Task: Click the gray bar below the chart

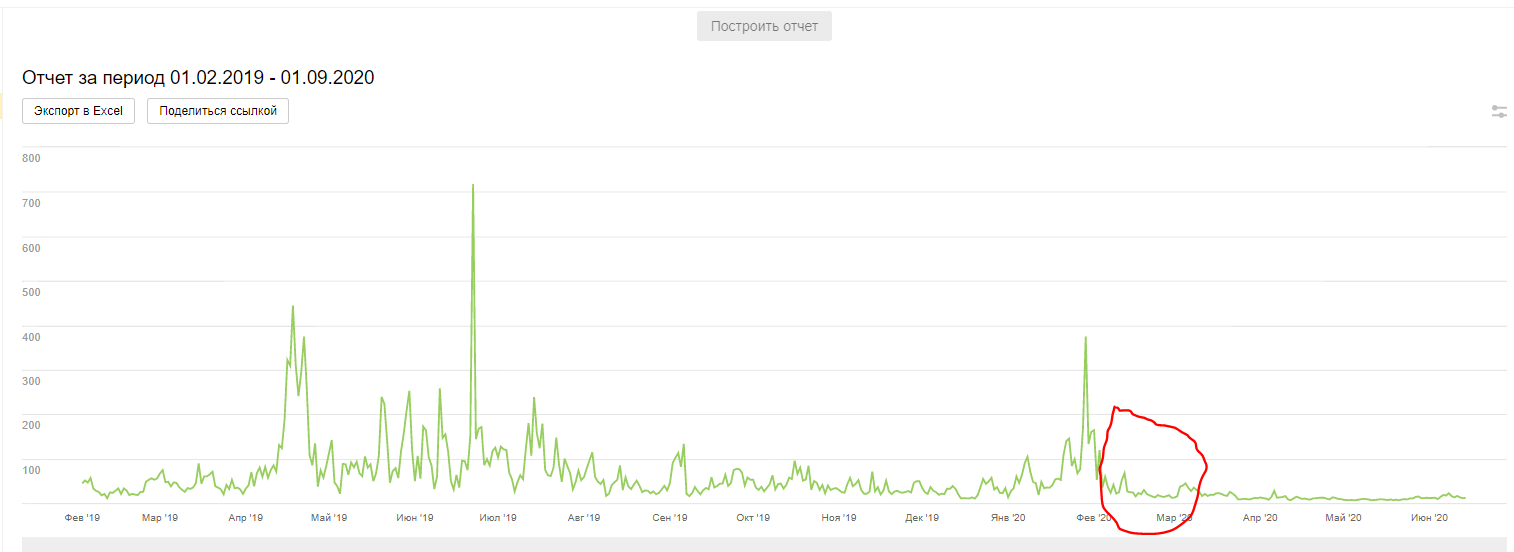Action: (x=760, y=544)
